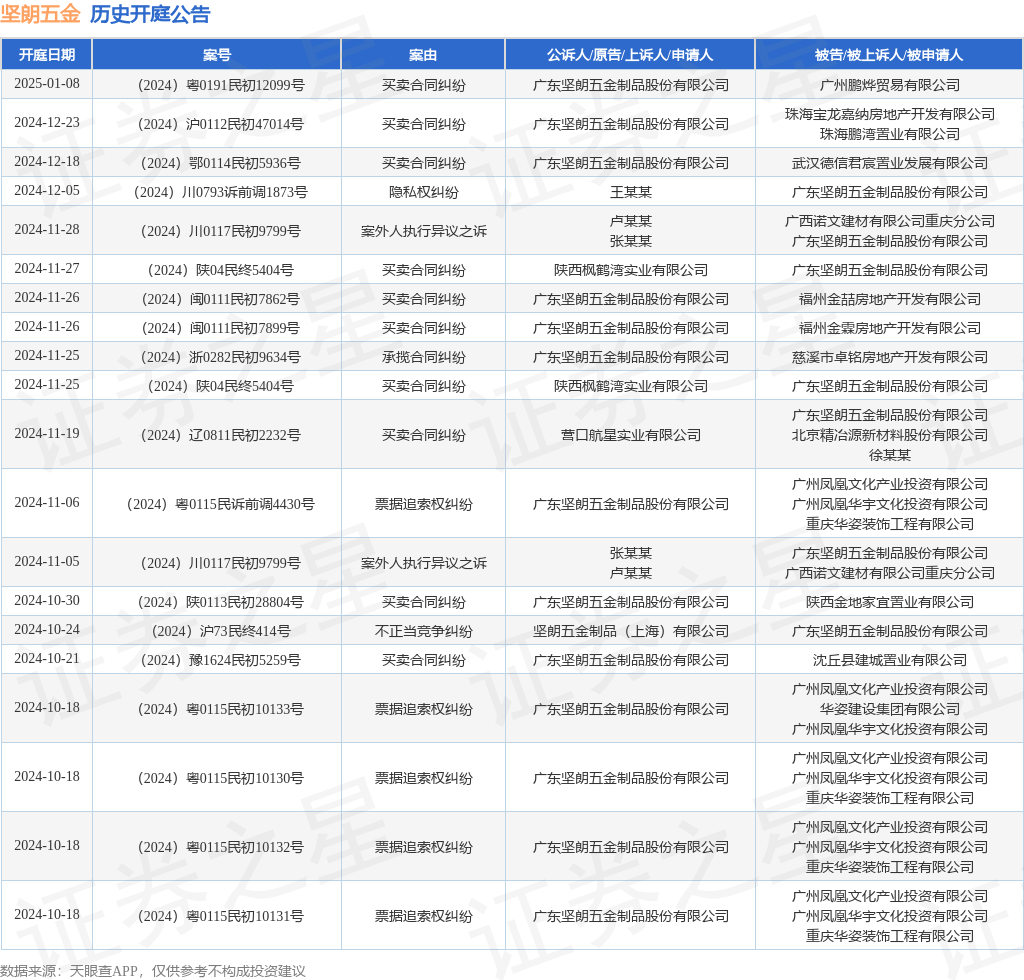
Task: Click defendant 福州金霖房地产开发有限公司
Action: coord(889,328)
